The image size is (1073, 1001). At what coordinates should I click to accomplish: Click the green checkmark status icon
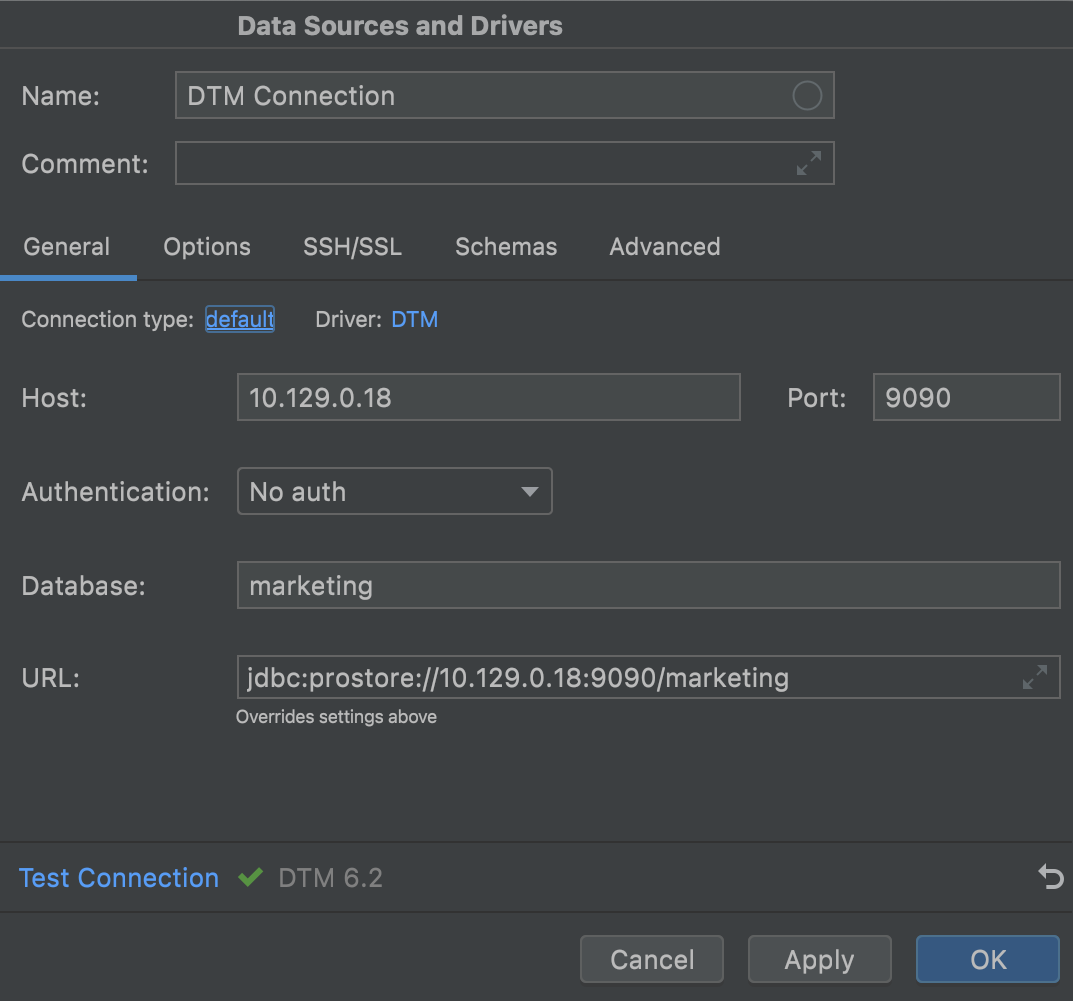click(x=250, y=878)
